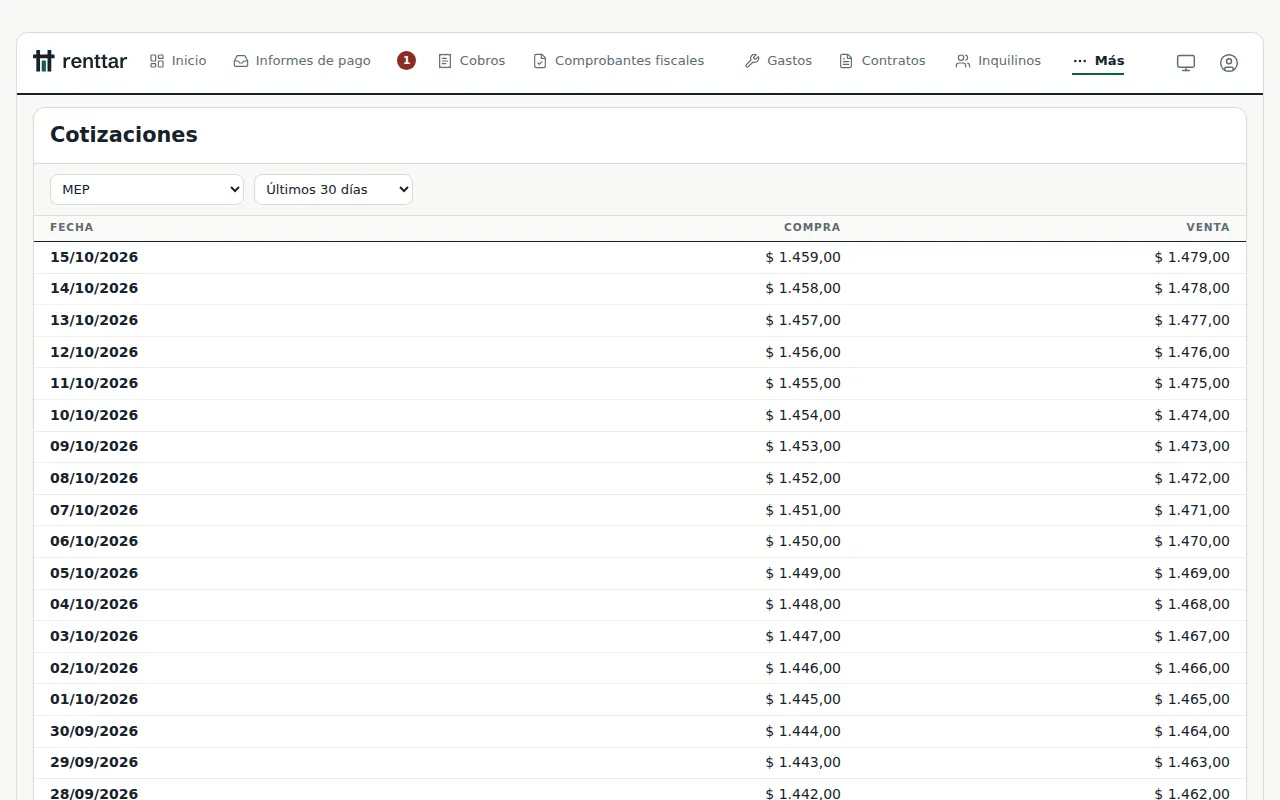Click the Cobros document icon

445,61
